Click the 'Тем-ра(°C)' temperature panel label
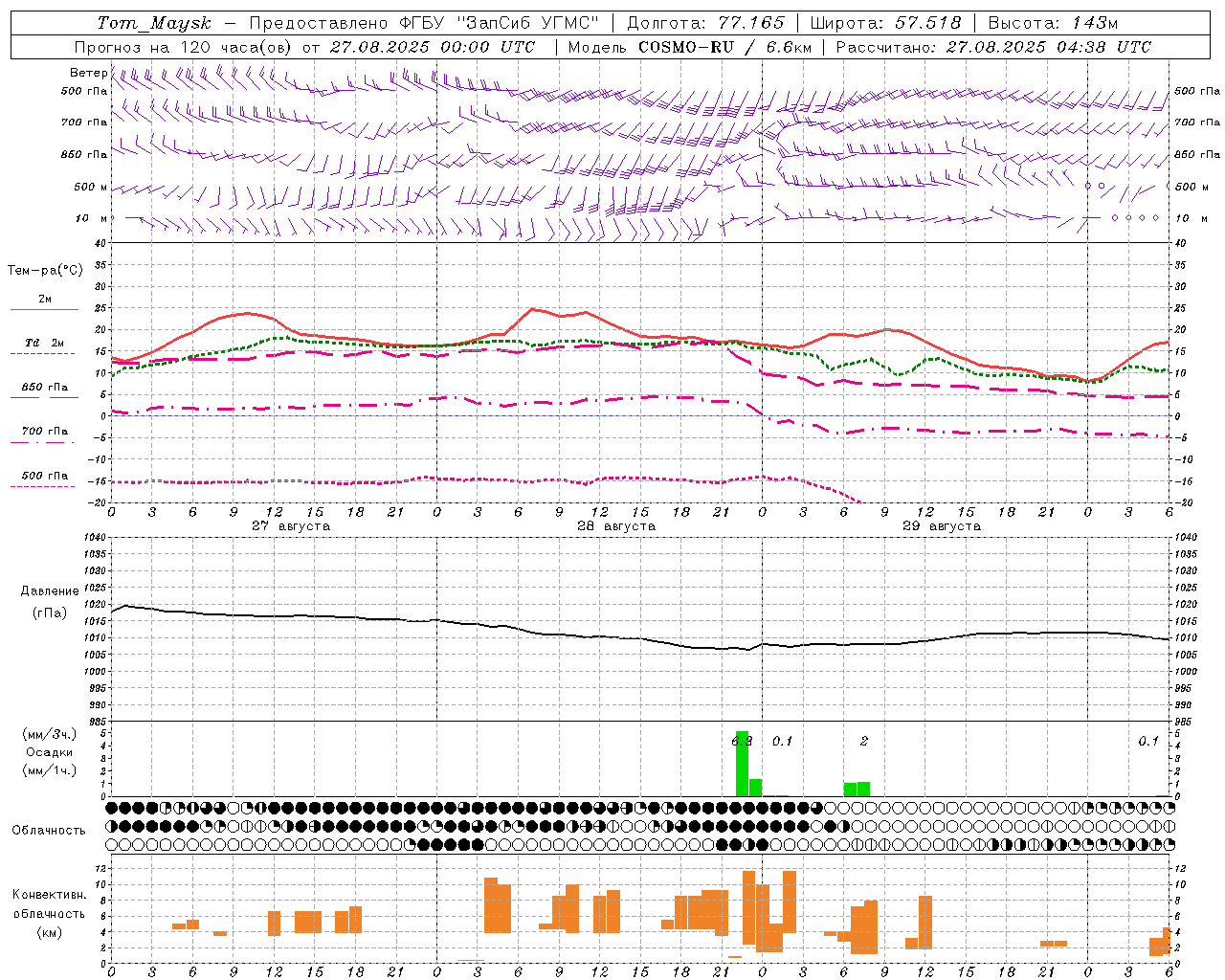The width and height of the screenshot is (1225, 980). pyautogui.click(x=45, y=271)
